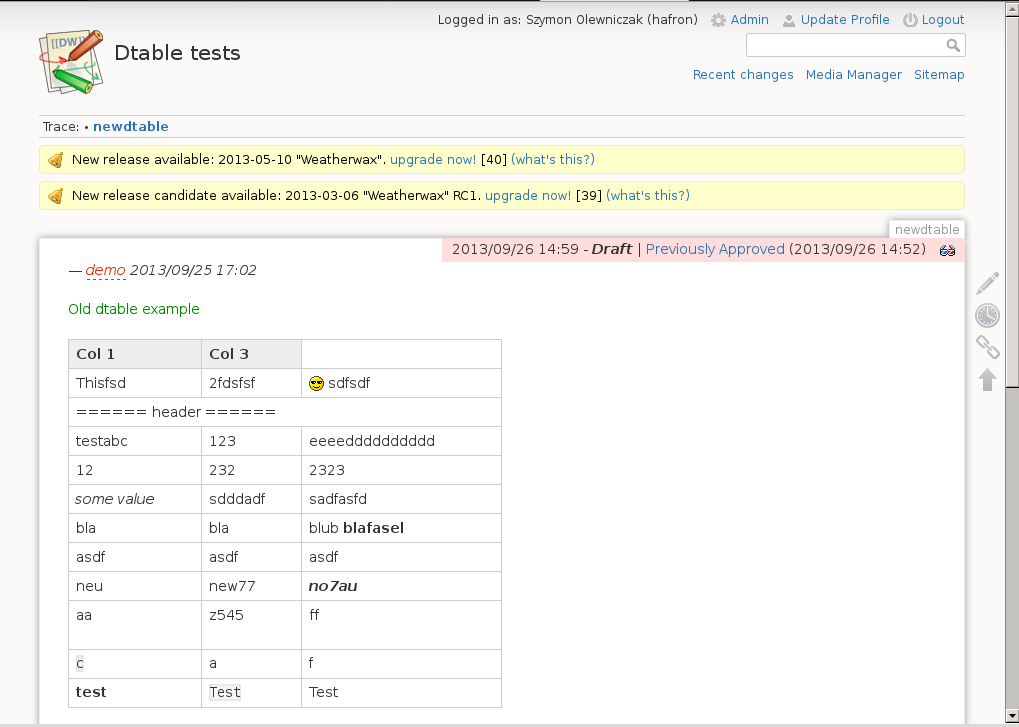Open the Previously Approved revision
This screenshot has height=727, width=1019.
(715, 249)
